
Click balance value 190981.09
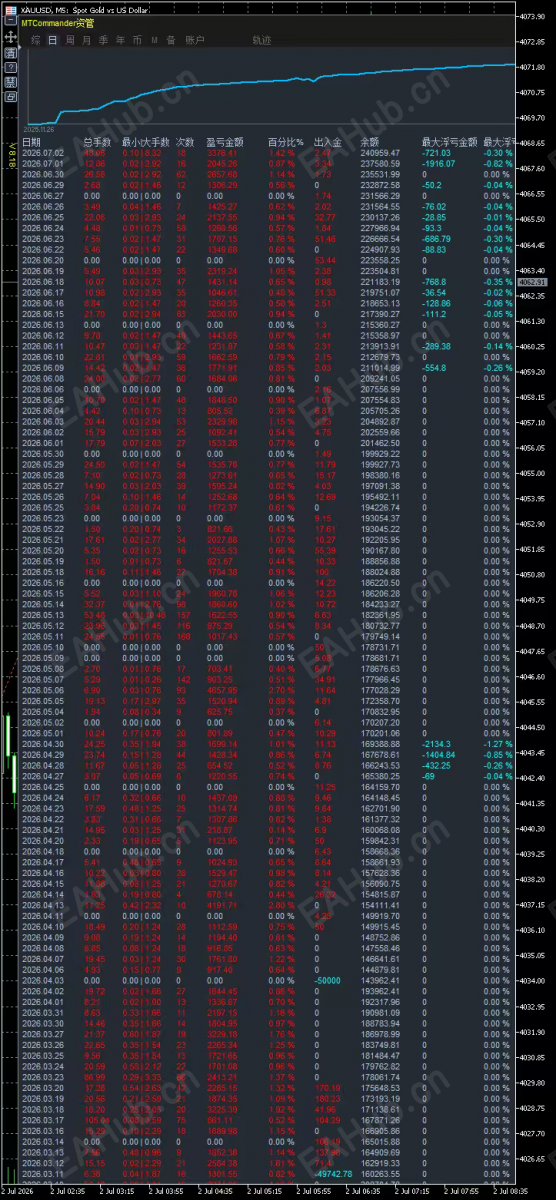[x=380, y=1011]
